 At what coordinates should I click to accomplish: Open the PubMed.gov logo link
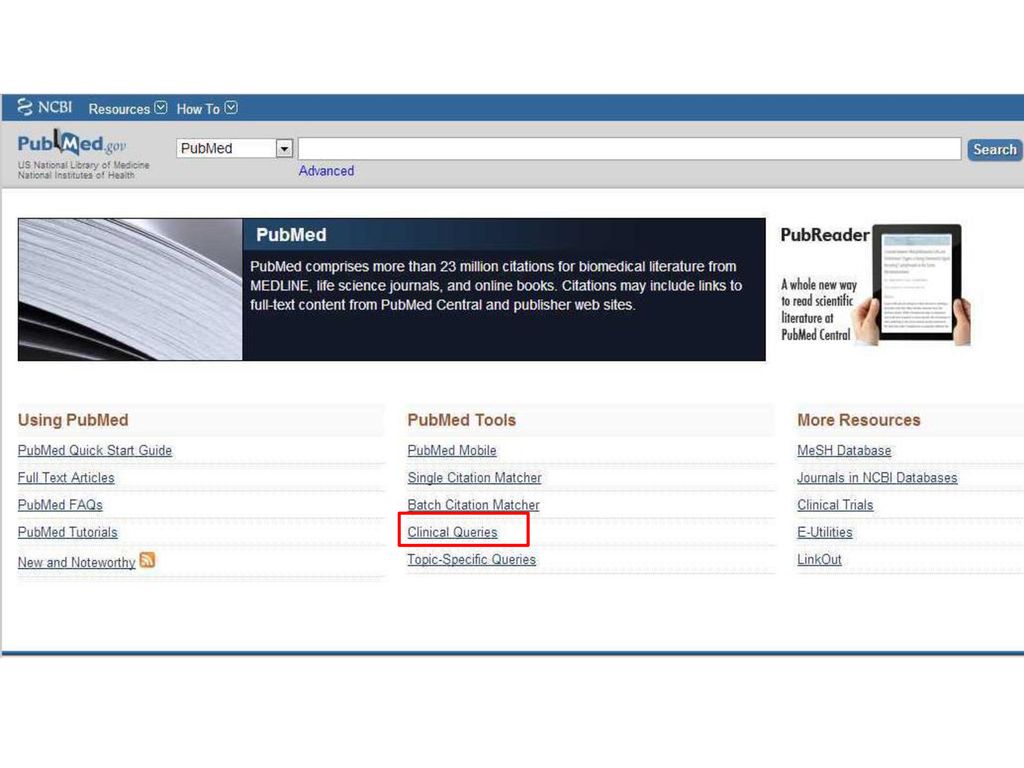(x=72, y=144)
